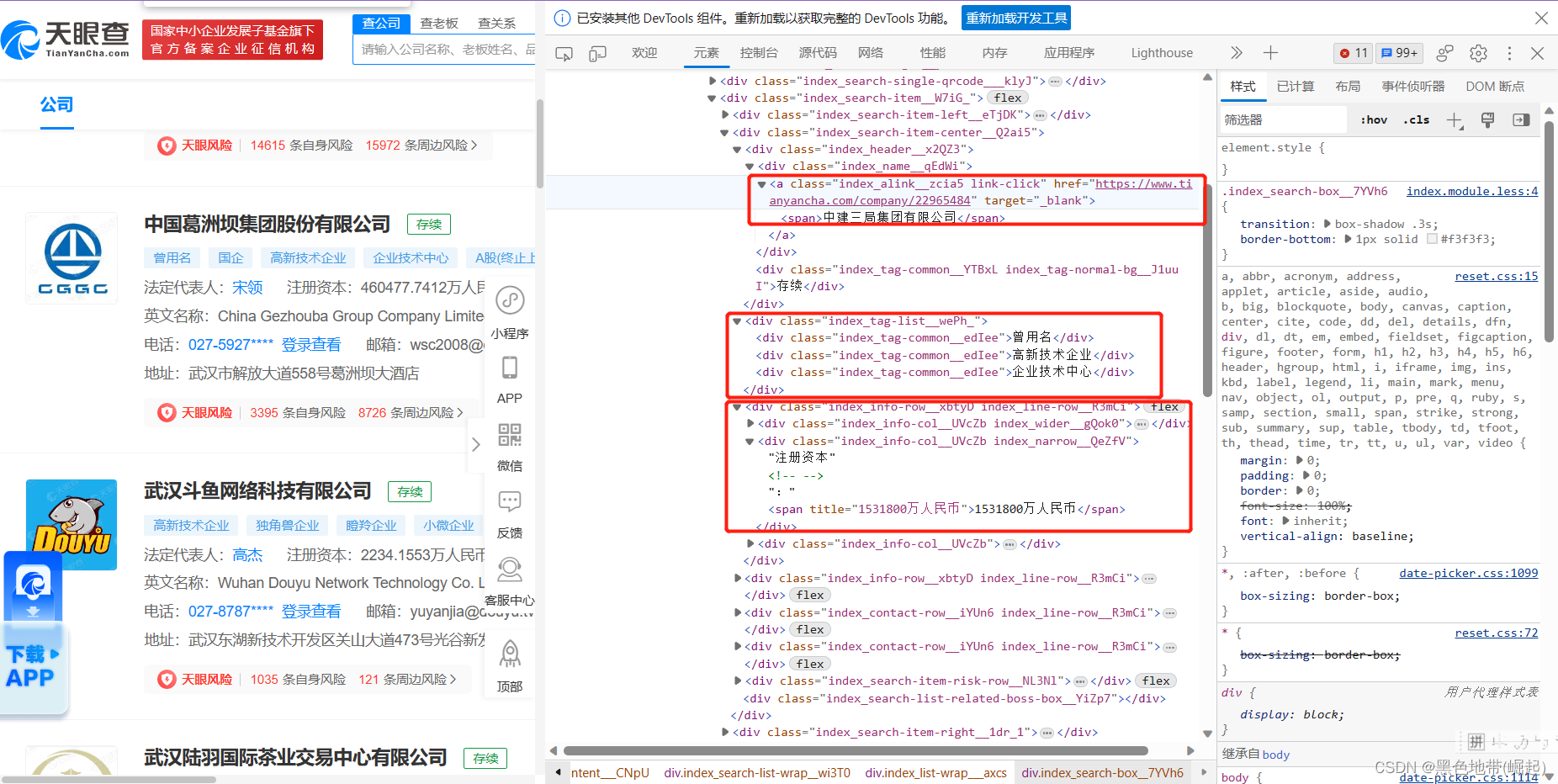Image resolution: width=1558 pixels, height=784 pixels.
Task: Open the Lighthouse tab
Action: click(1162, 52)
